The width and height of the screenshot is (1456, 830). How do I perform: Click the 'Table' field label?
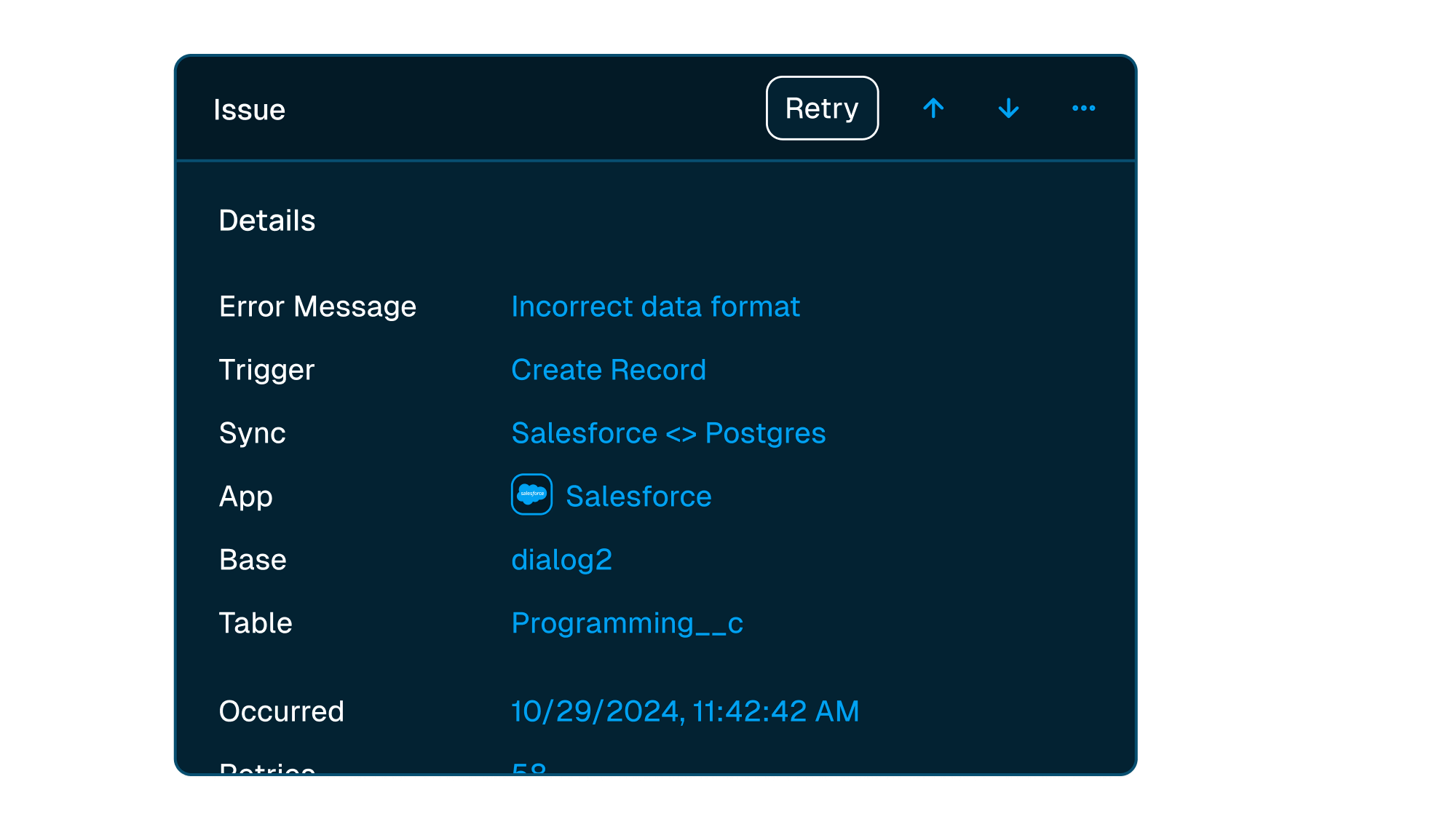tap(256, 623)
